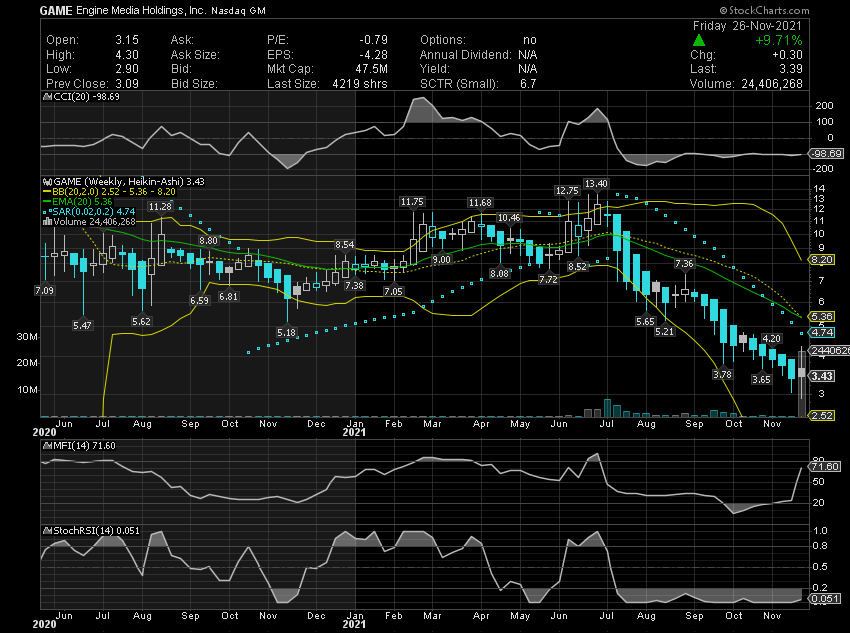This screenshot has height=633, width=850.
Task: Click the P/E value -0.79
Action: click(x=374, y=40)
